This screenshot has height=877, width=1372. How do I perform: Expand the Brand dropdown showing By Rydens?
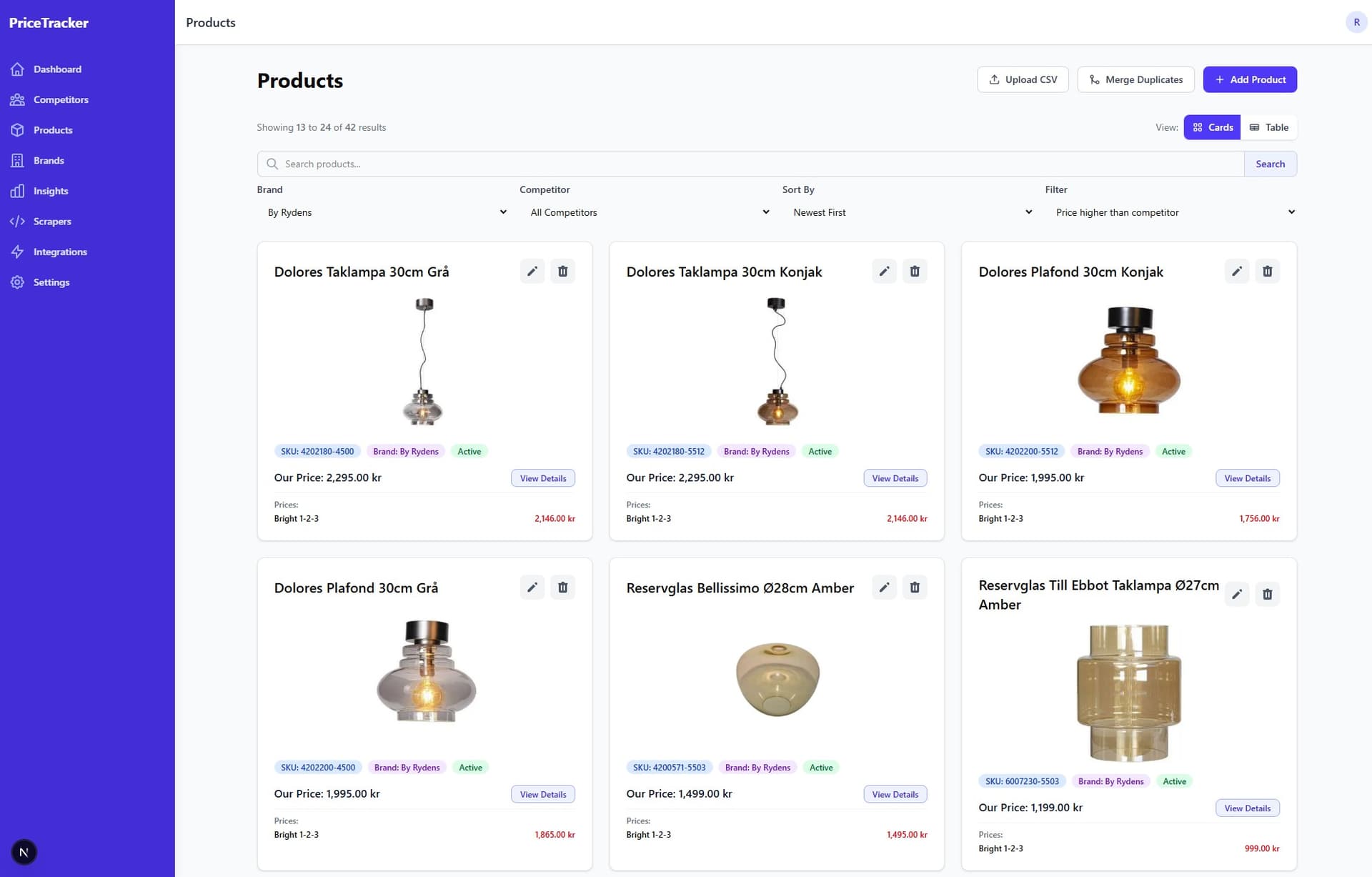(x=387, y=212)
